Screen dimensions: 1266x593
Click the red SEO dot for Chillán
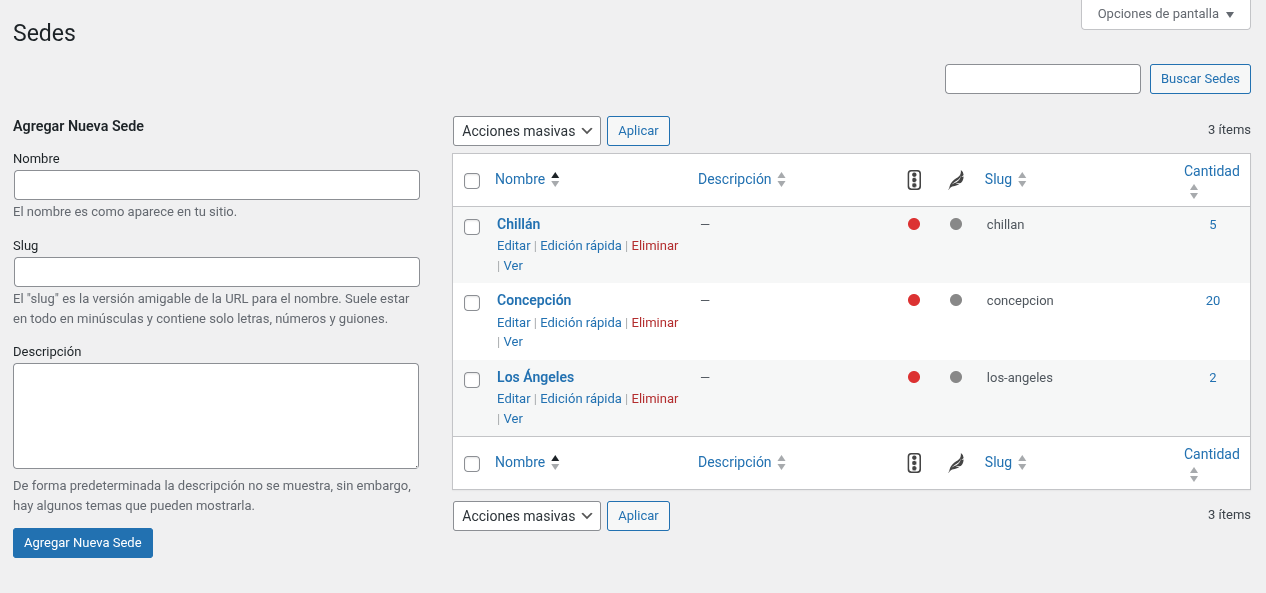[x=914, y=224]
